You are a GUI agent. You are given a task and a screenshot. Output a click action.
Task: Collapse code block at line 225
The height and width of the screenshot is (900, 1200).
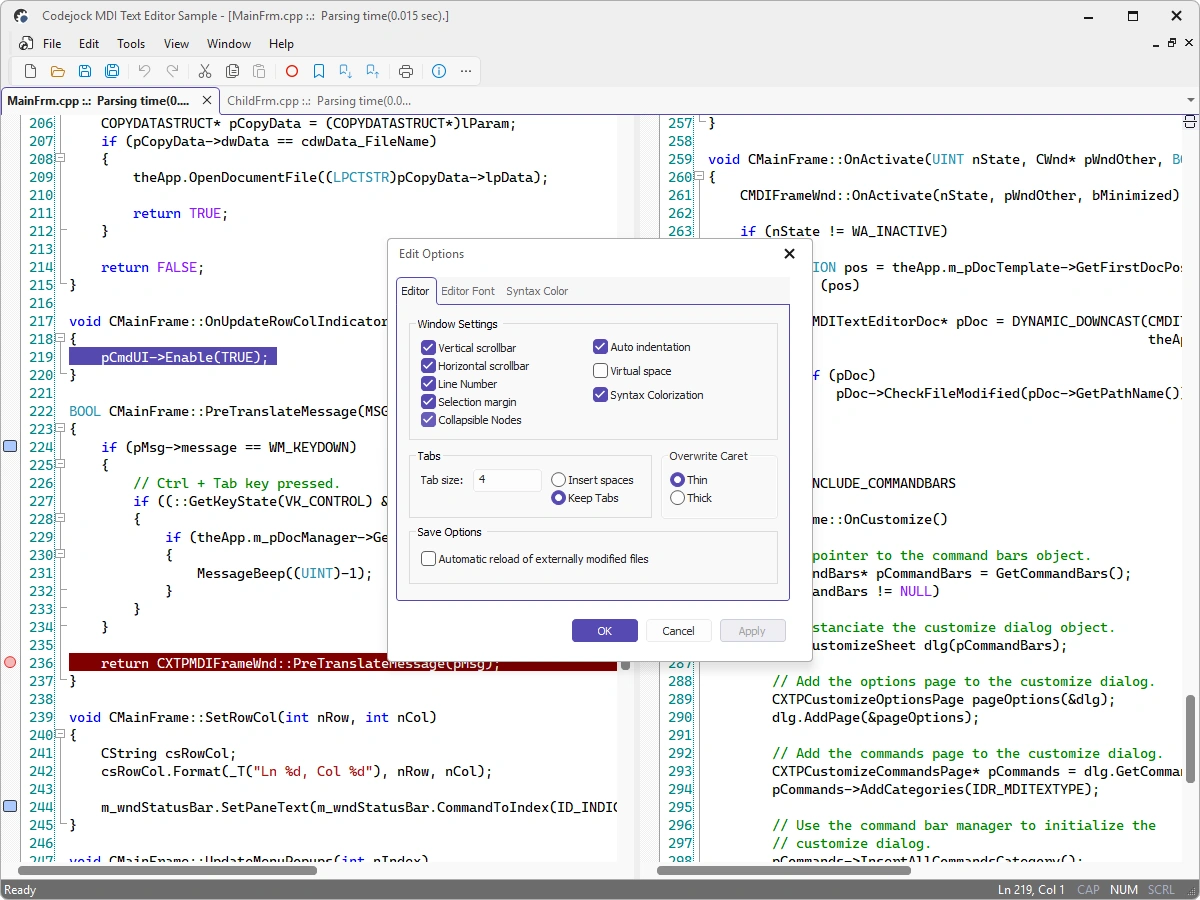(60, 465)
